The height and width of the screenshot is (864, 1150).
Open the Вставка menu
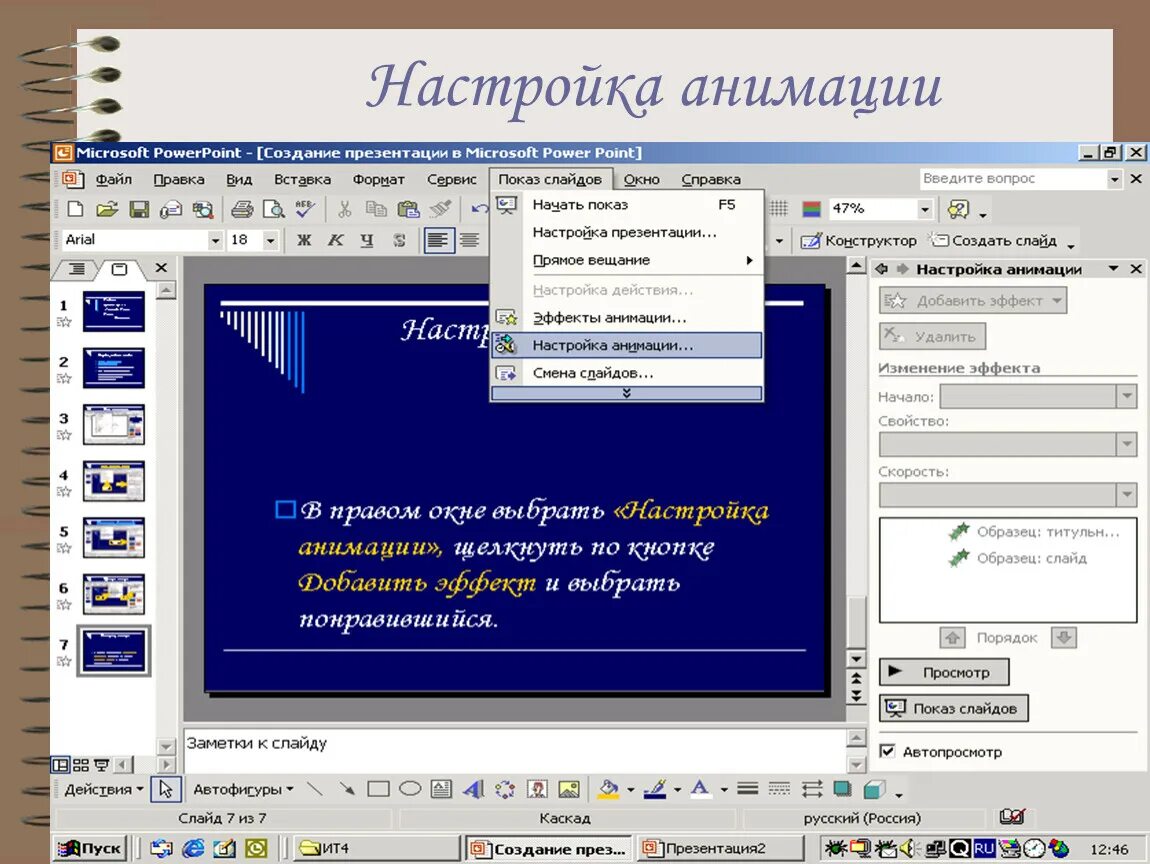click(302, 179)
